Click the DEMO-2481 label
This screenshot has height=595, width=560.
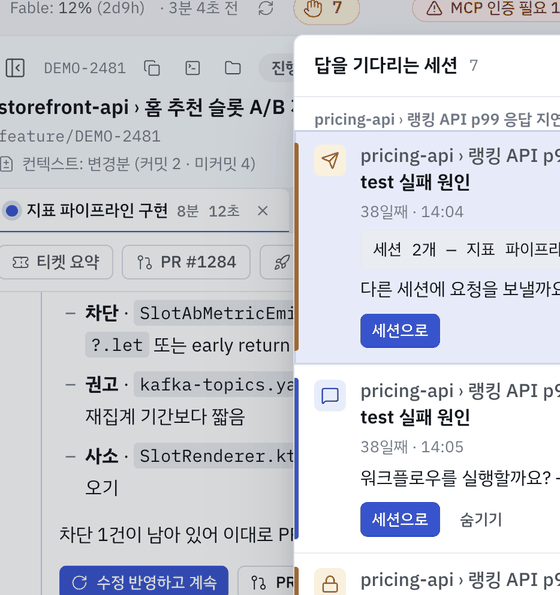coord(85,68)
